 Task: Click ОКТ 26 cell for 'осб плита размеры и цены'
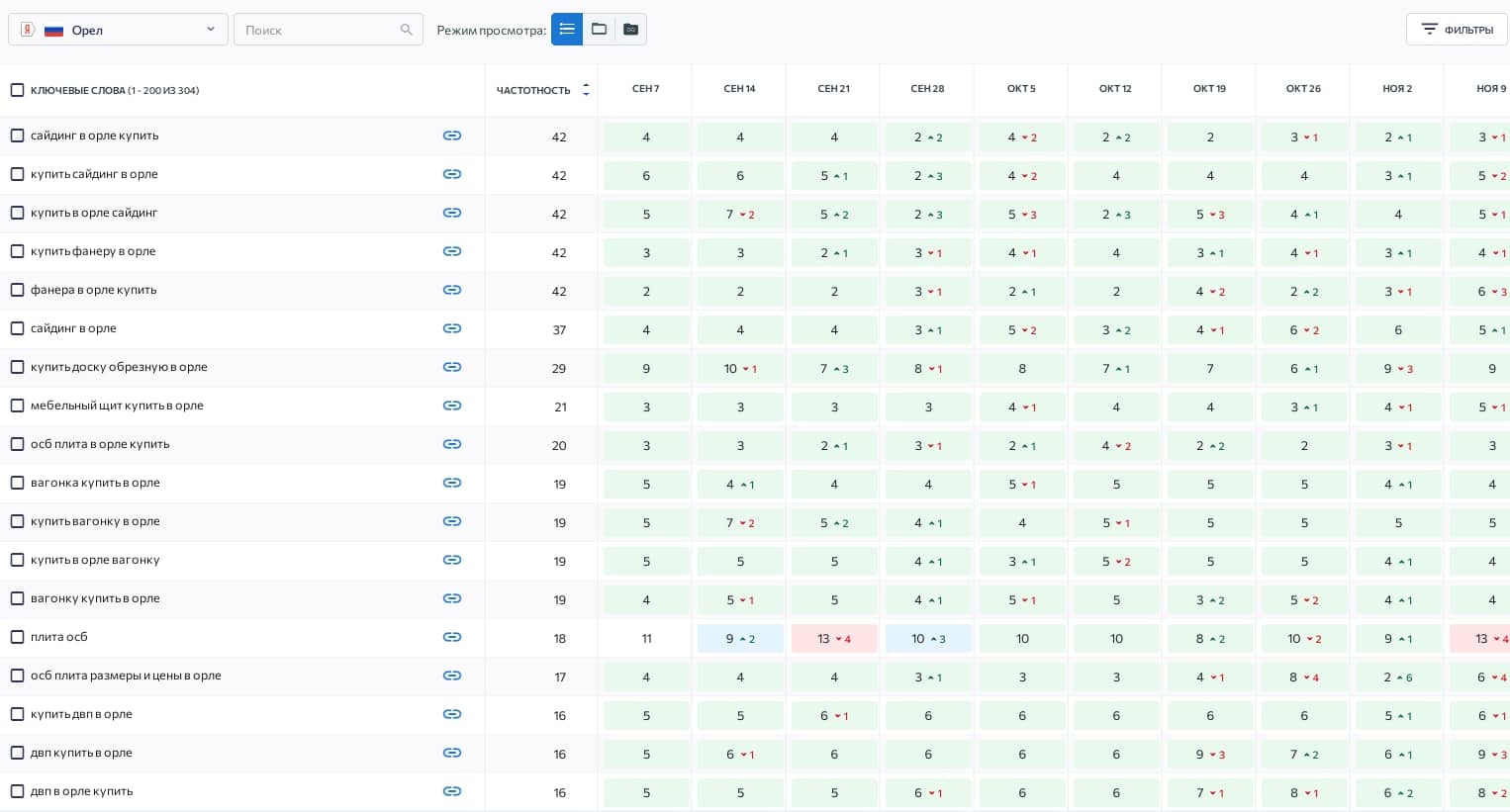click(x=1304, y=677)
